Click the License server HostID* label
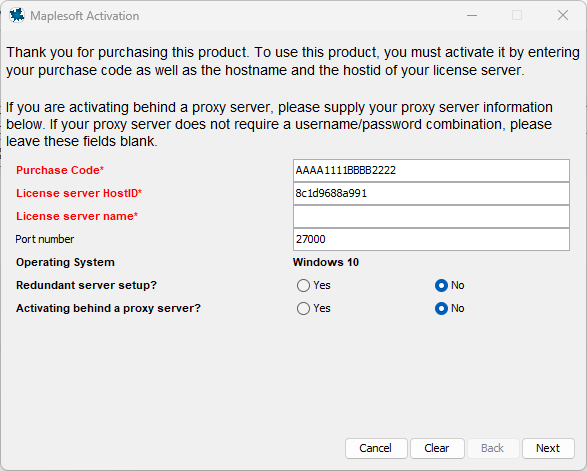The height and width of the screenshot is (471, 587). pyautogui.click(x=79, y=193)
